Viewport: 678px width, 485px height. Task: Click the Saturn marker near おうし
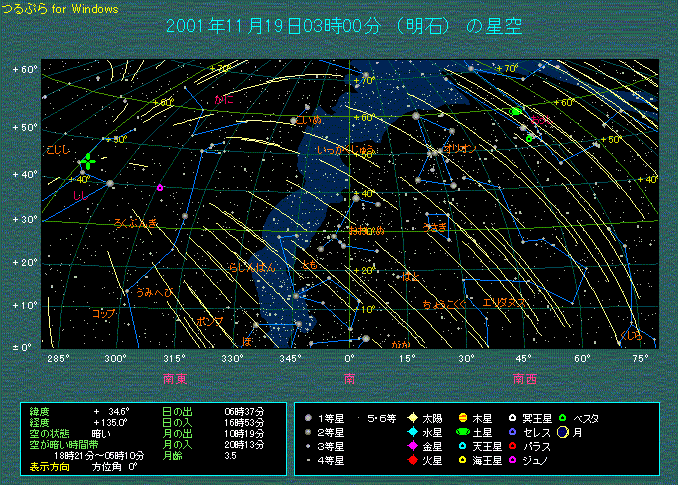pyautogui.click(x=515, y=111)
